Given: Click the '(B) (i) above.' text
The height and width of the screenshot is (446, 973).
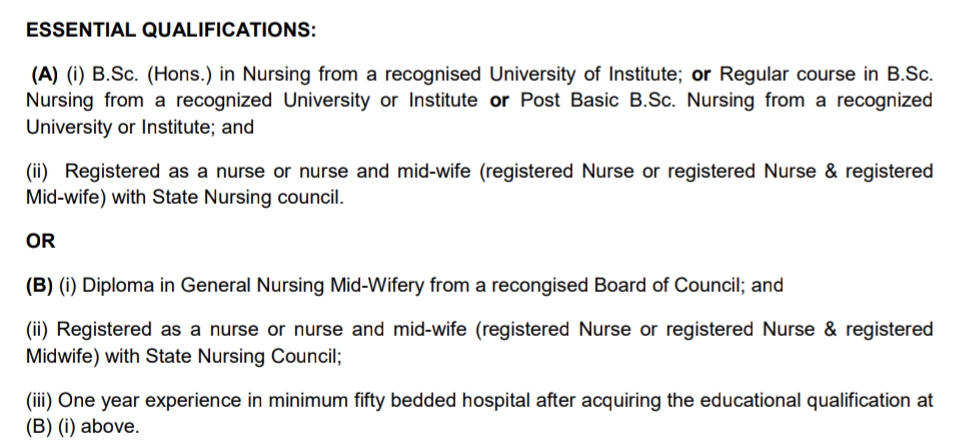Looking at the screenshot, I should point(83,427).
